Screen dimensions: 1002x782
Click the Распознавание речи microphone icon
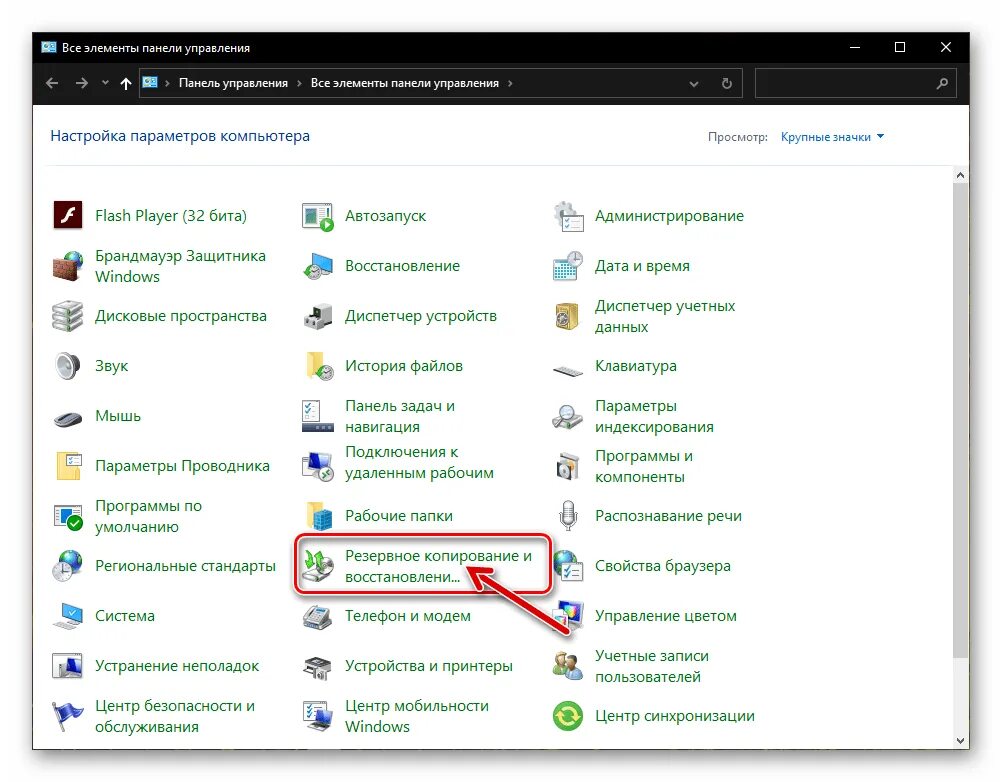pyautogui.click(x=568, y=516)
